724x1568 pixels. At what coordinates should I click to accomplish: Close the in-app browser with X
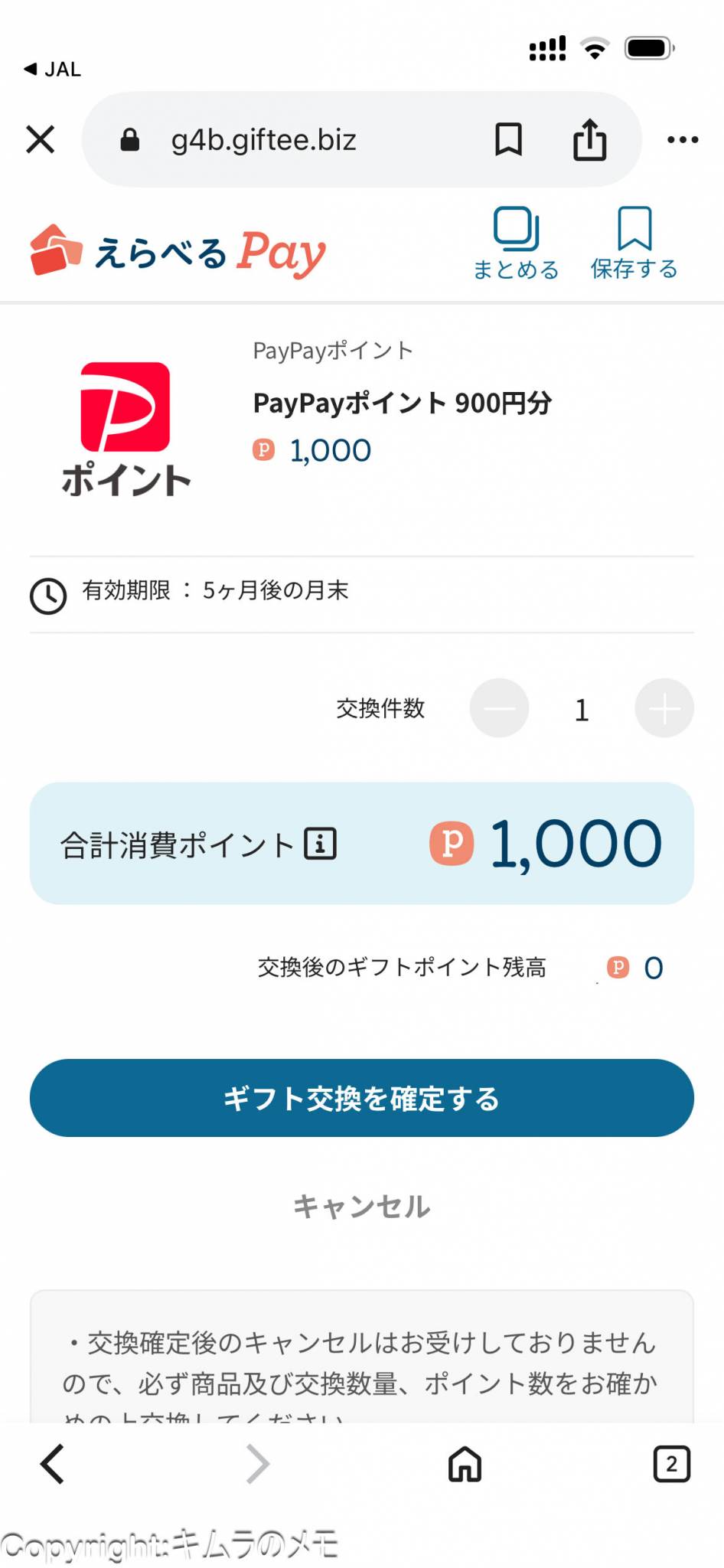41,140
